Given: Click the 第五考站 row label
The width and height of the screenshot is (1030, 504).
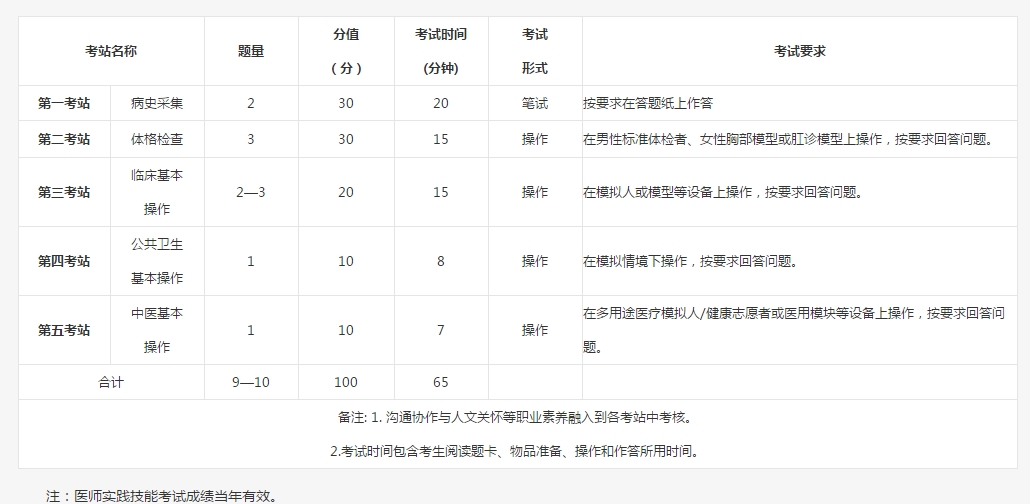Looking at the screenshot, I should (64, 330).
